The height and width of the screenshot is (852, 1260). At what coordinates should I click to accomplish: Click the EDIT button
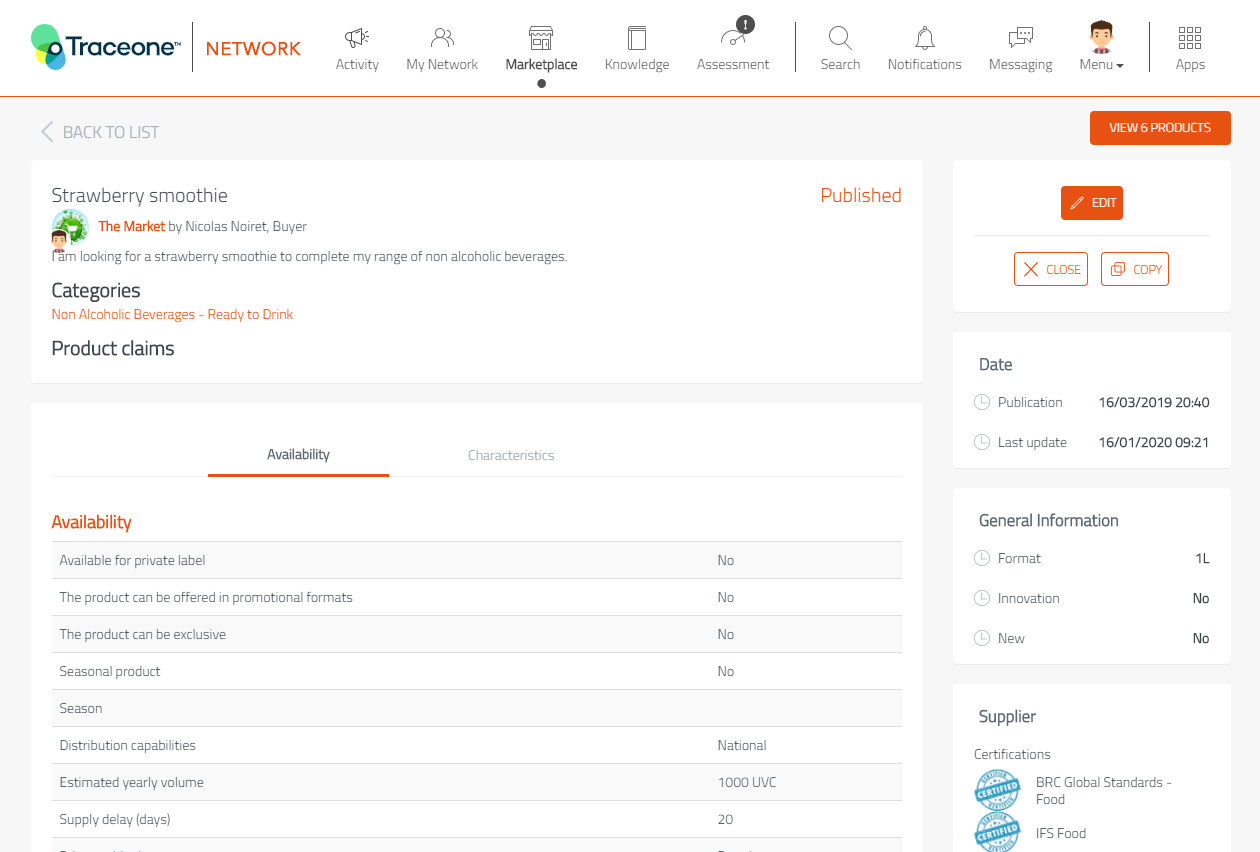(1091, 202)
